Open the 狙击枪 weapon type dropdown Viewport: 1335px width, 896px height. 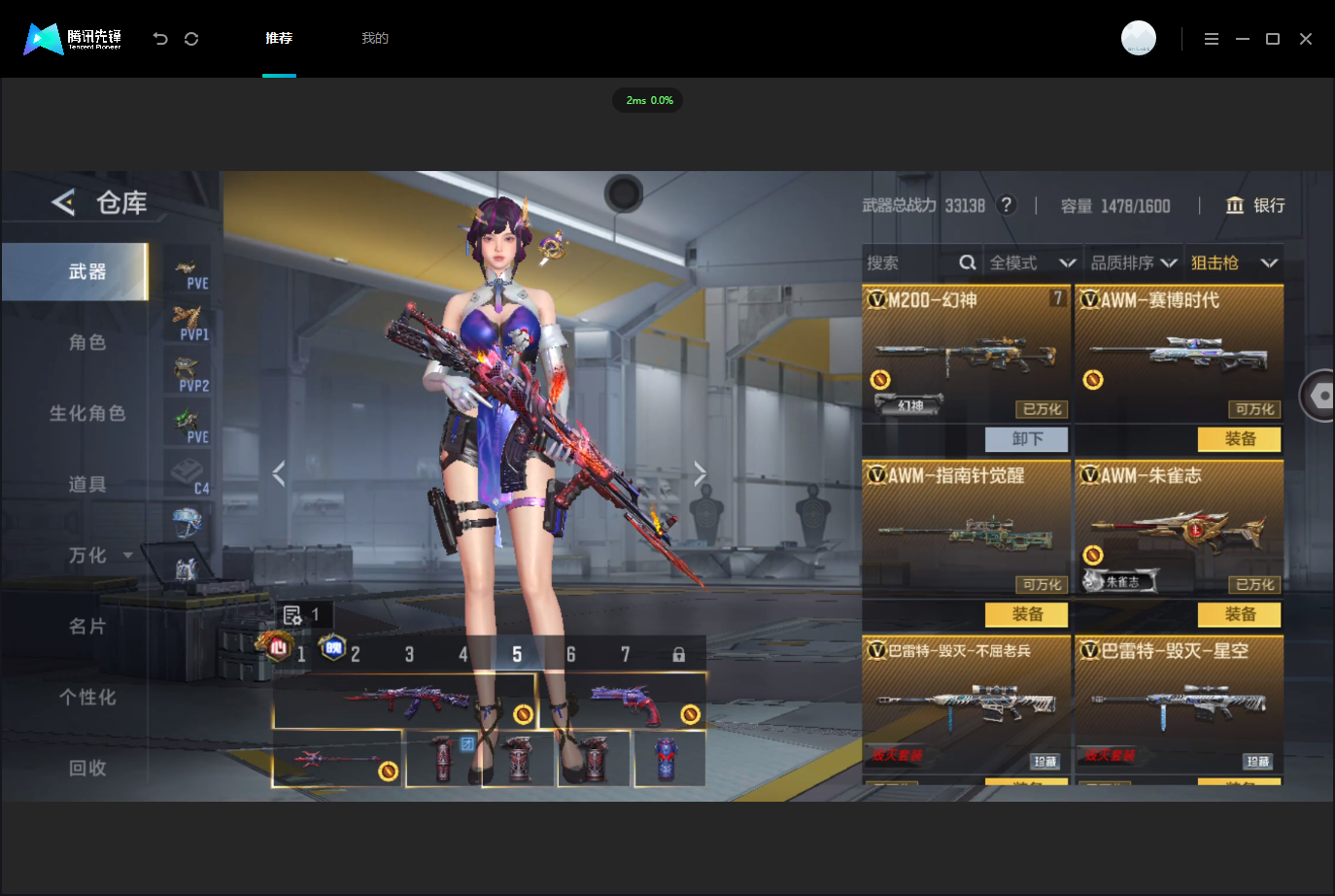[x=1234, y=262]
